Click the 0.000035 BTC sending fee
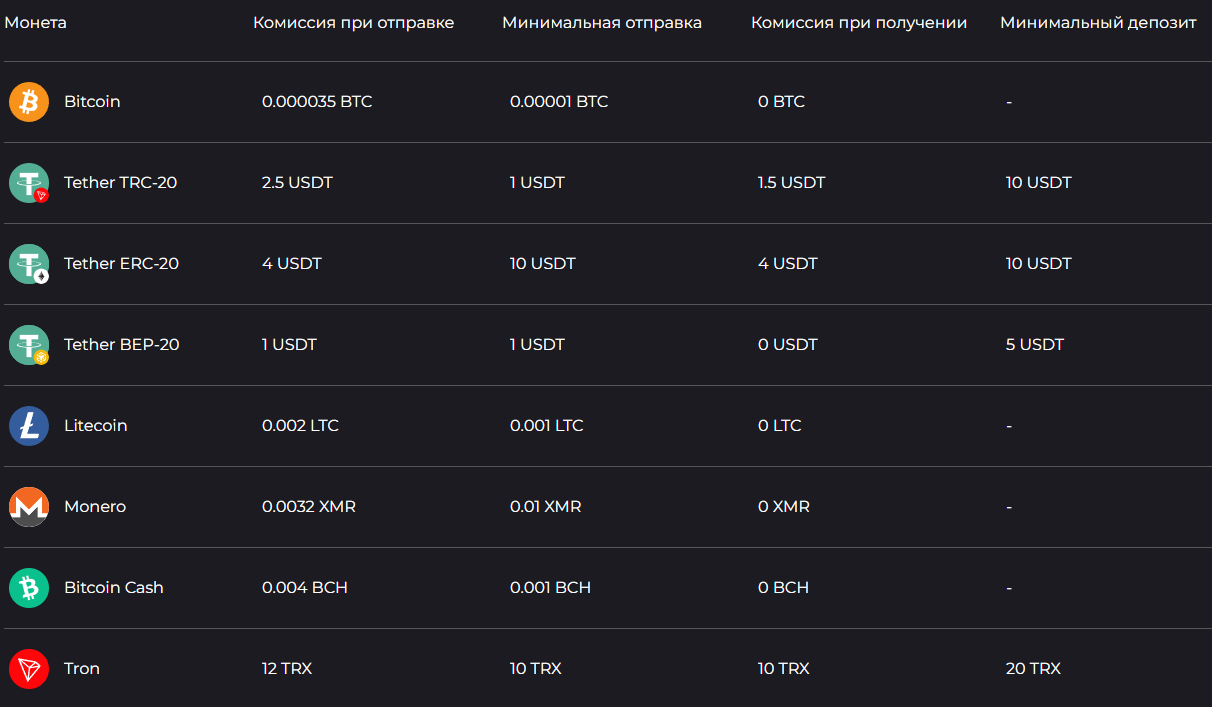The height and width of the screenshot is (707, 1212). 317,102
